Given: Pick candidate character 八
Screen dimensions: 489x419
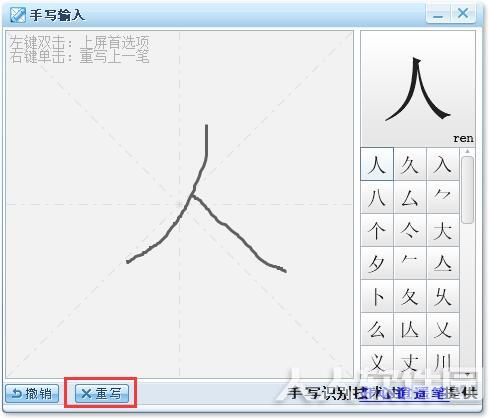Looking at the screenshot, I should pos(377,197).
